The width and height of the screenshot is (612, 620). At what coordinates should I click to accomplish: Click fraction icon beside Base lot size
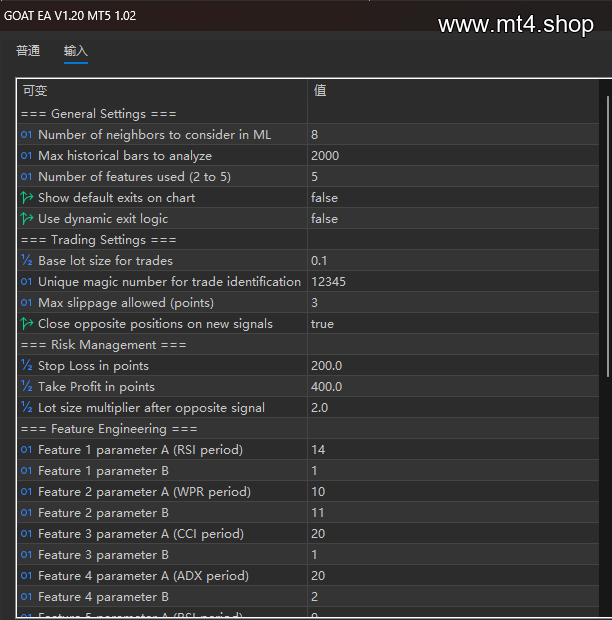point(26,261)
